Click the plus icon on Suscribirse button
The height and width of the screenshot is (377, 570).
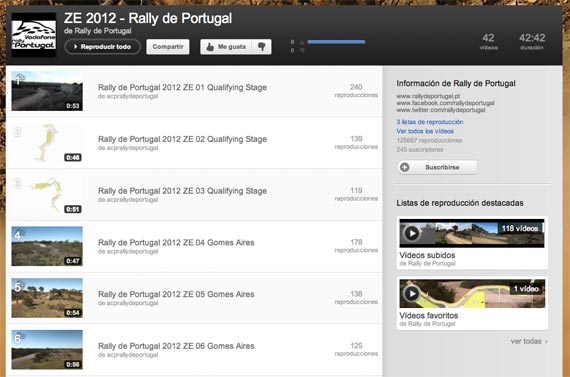point(405,167)
